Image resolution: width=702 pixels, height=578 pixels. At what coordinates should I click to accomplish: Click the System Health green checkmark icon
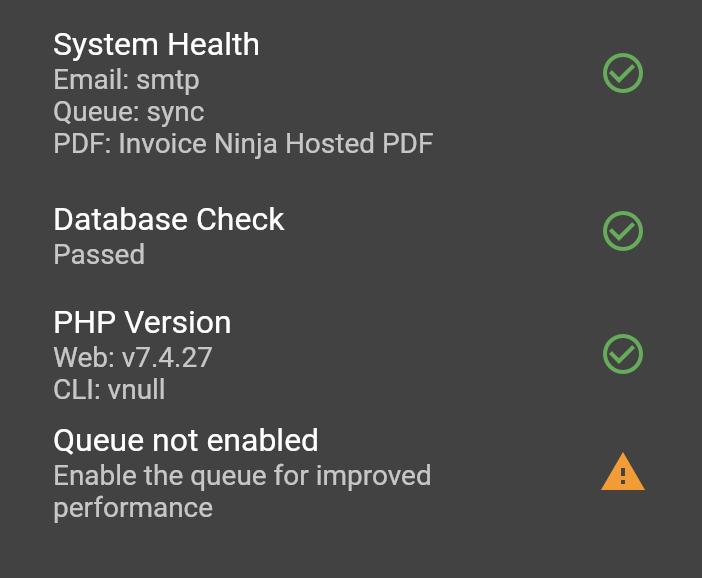click(x=623, y=73)
